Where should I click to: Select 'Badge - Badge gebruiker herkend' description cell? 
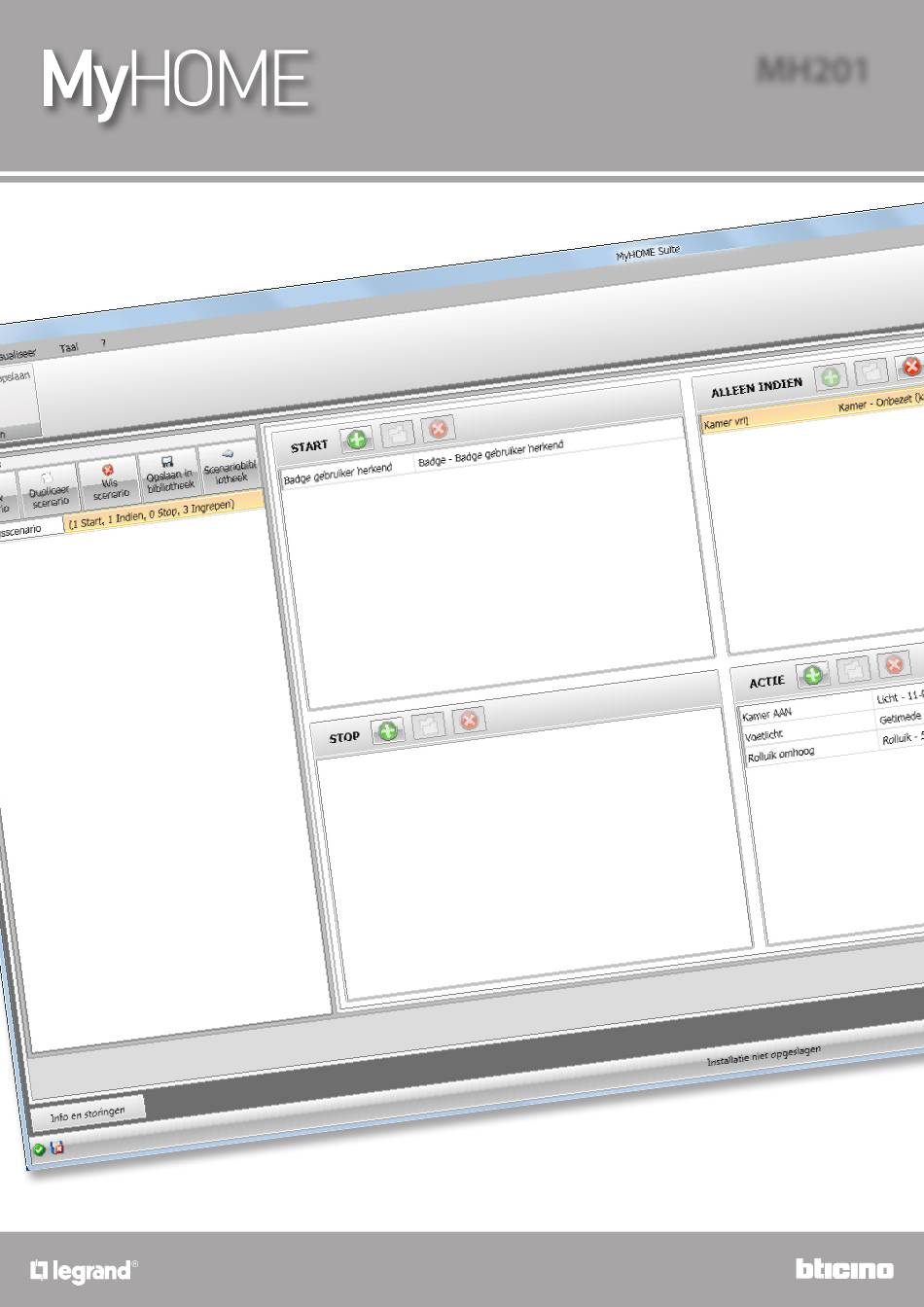pyautogui.click(x=491, y=453)
